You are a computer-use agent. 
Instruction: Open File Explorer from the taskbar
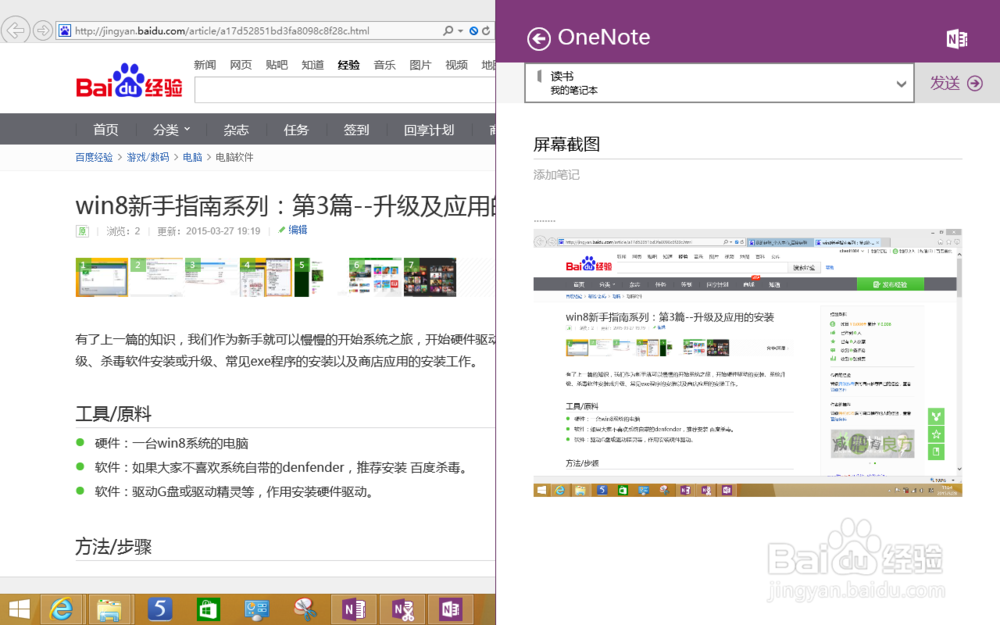pos(110,610)
